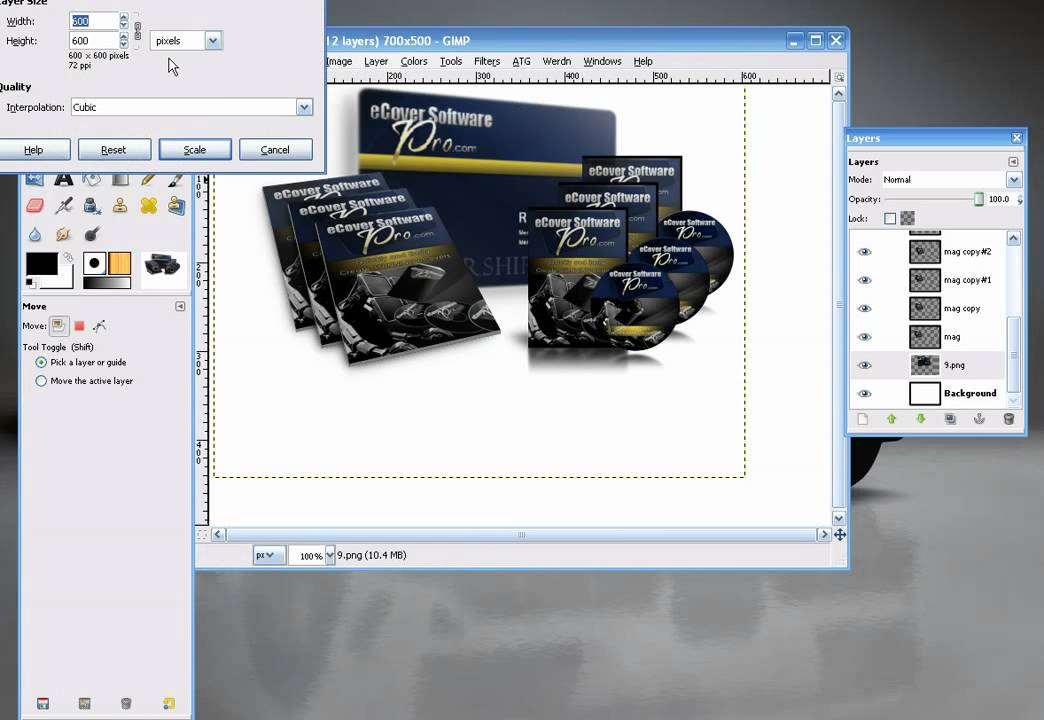
Task: Click the Height field stepper arrows
Action: (124, 41)
